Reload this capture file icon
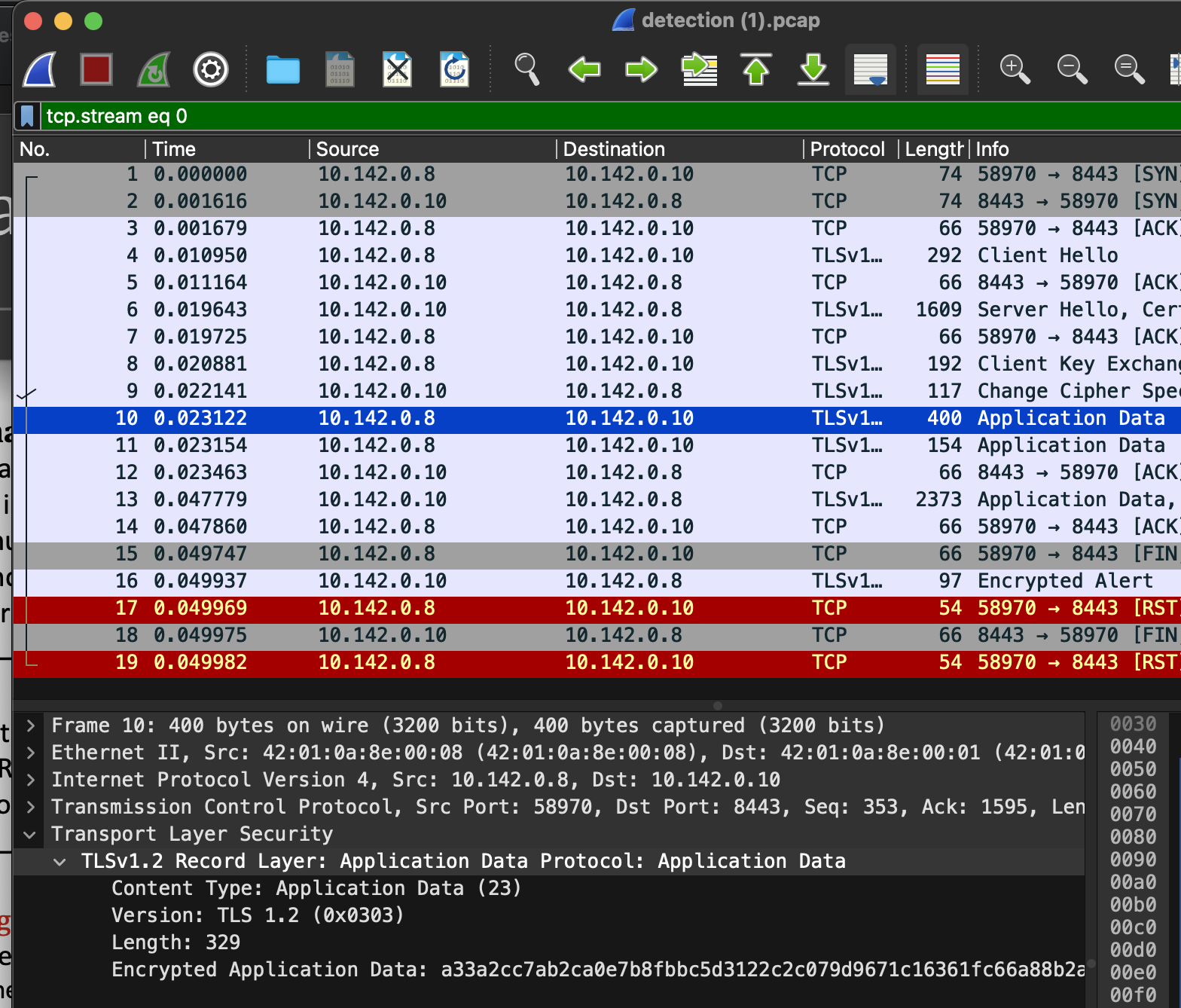This screenshot has width=1181, height=1008. pyautogui.click(x=454, y=69)
